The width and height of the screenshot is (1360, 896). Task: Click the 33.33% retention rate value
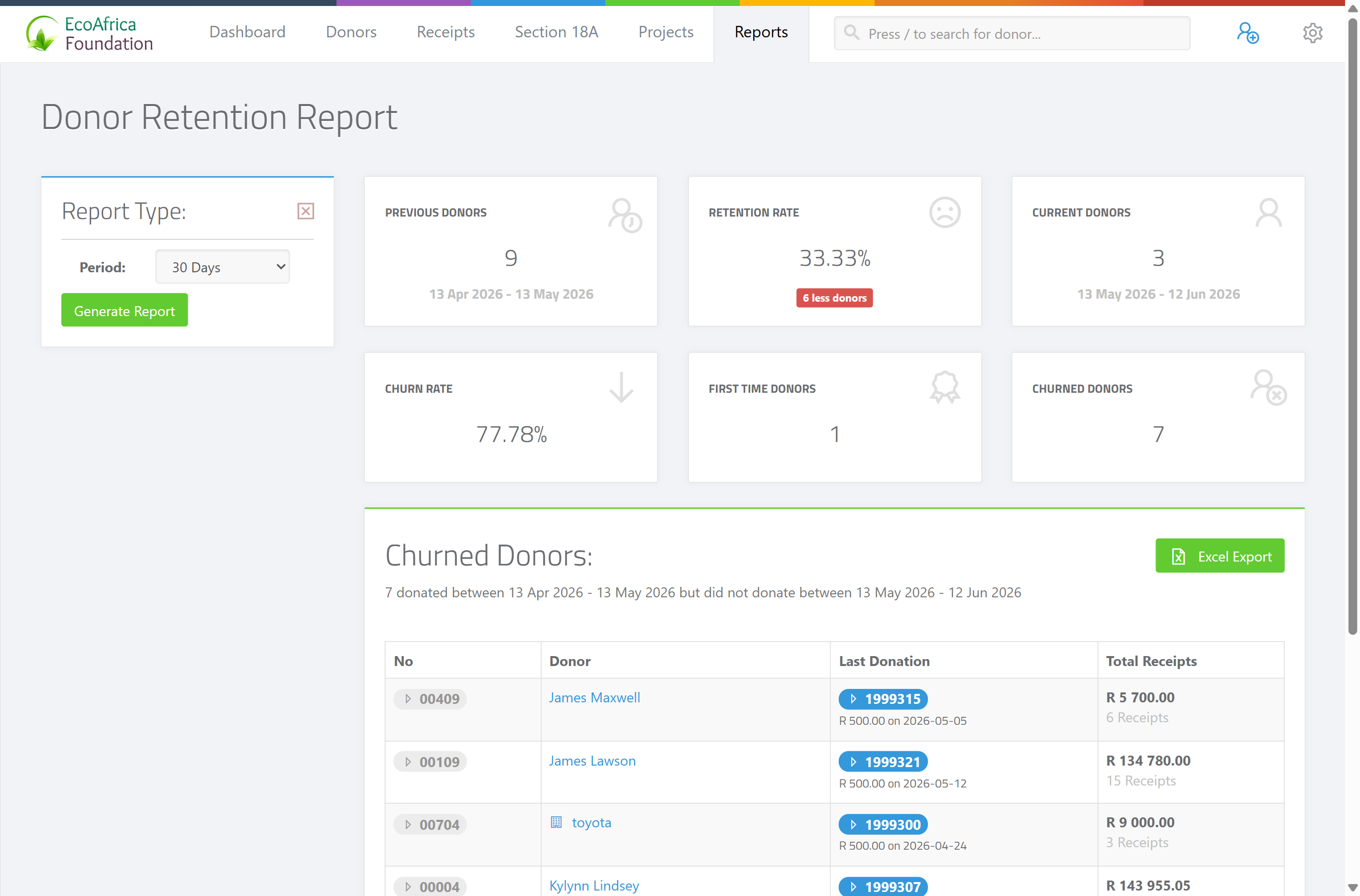835,258
